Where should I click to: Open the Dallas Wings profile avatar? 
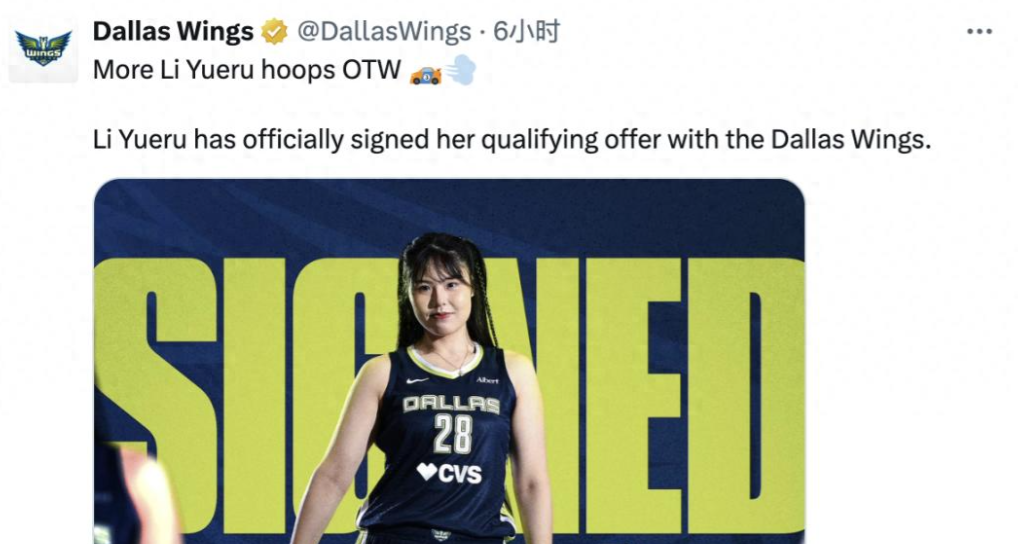(43, 50)
